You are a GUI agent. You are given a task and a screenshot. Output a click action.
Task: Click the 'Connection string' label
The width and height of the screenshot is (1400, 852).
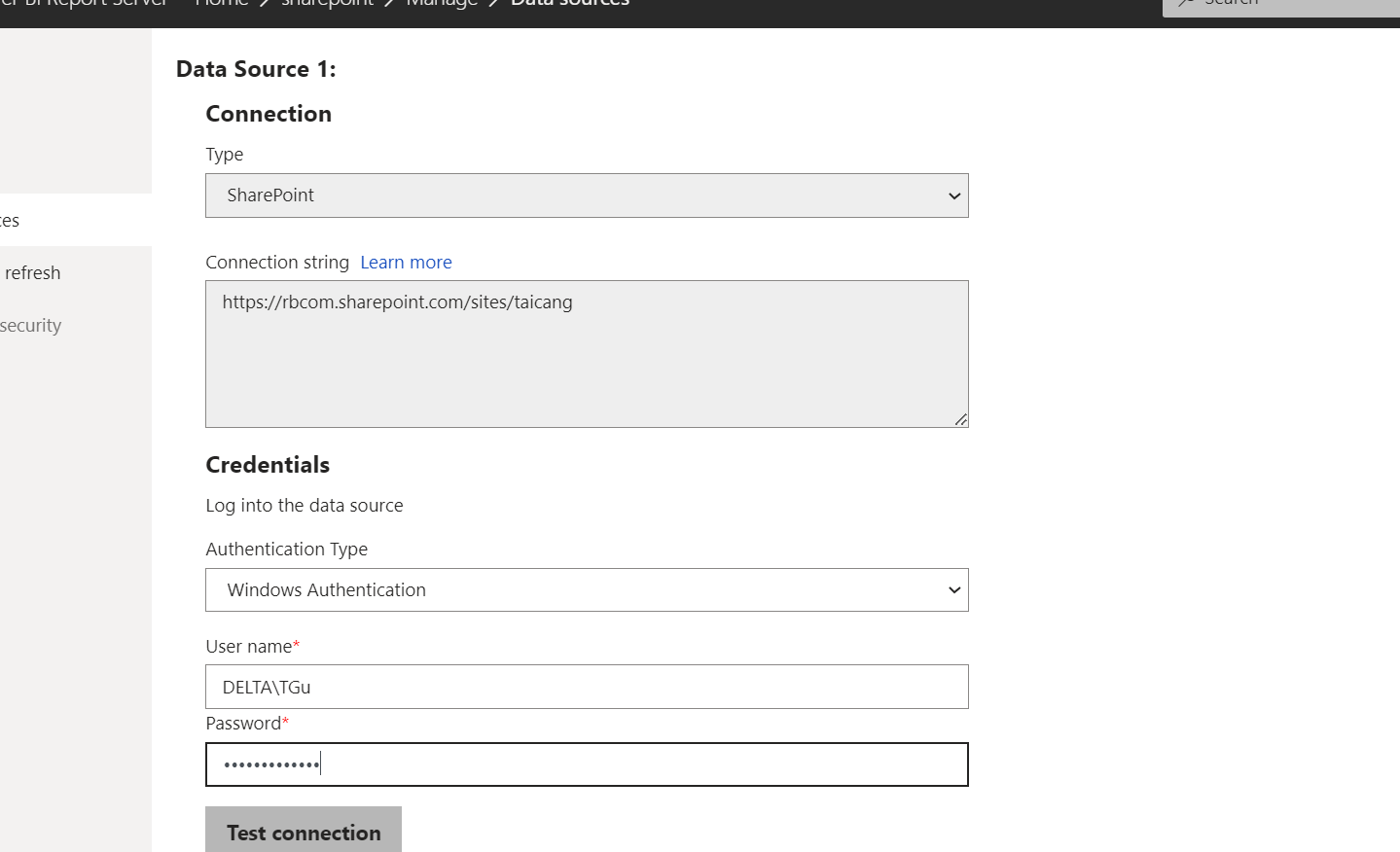click(x=277, y=263)
